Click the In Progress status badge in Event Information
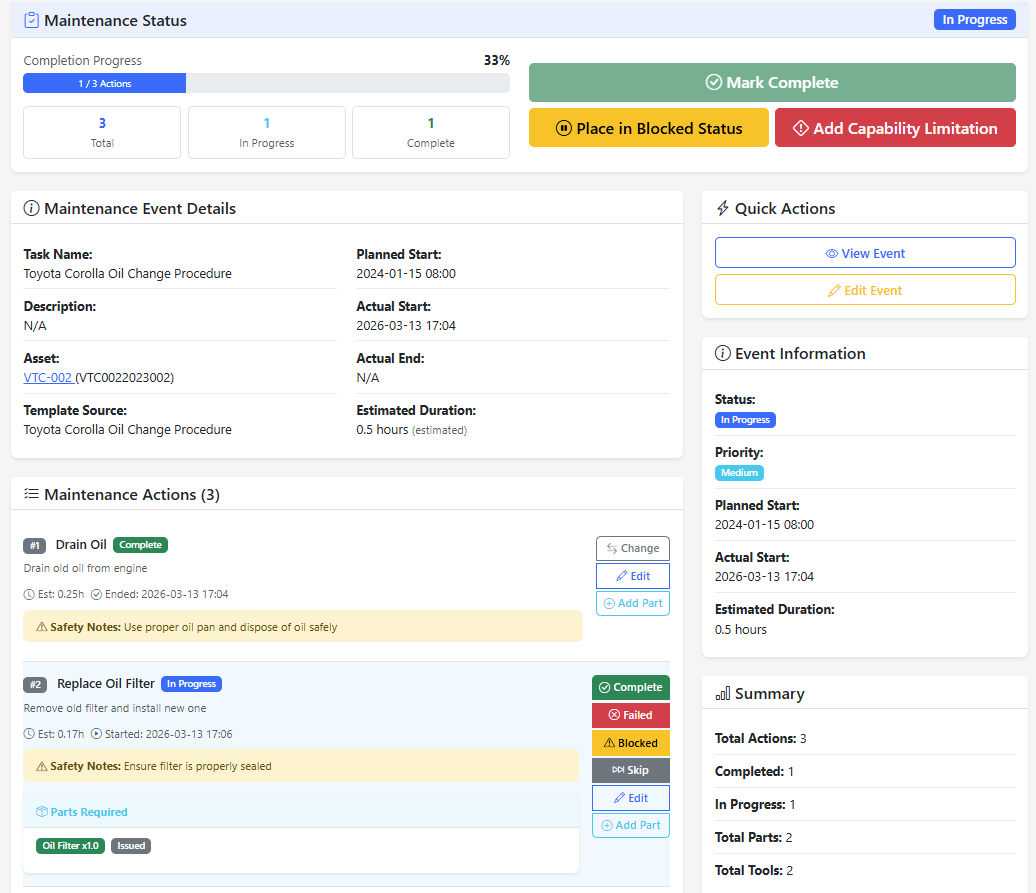Image resolution: width=1036 pixels, height=893 pixels. (745, 419)
